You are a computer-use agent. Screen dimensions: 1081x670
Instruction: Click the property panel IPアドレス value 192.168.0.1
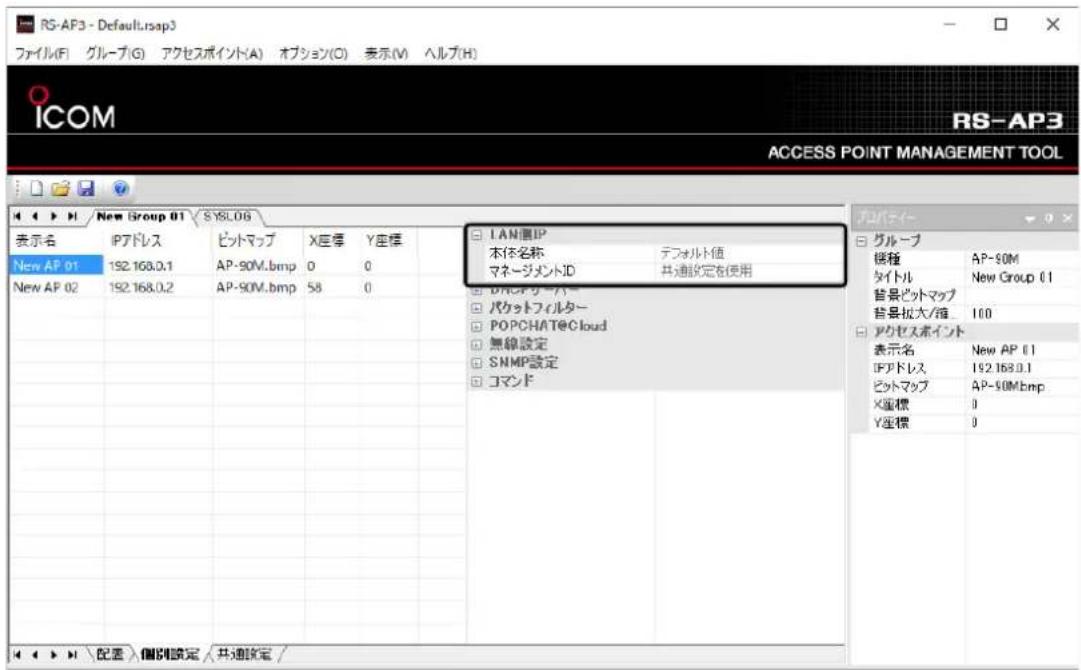(x=1023, y=369)
